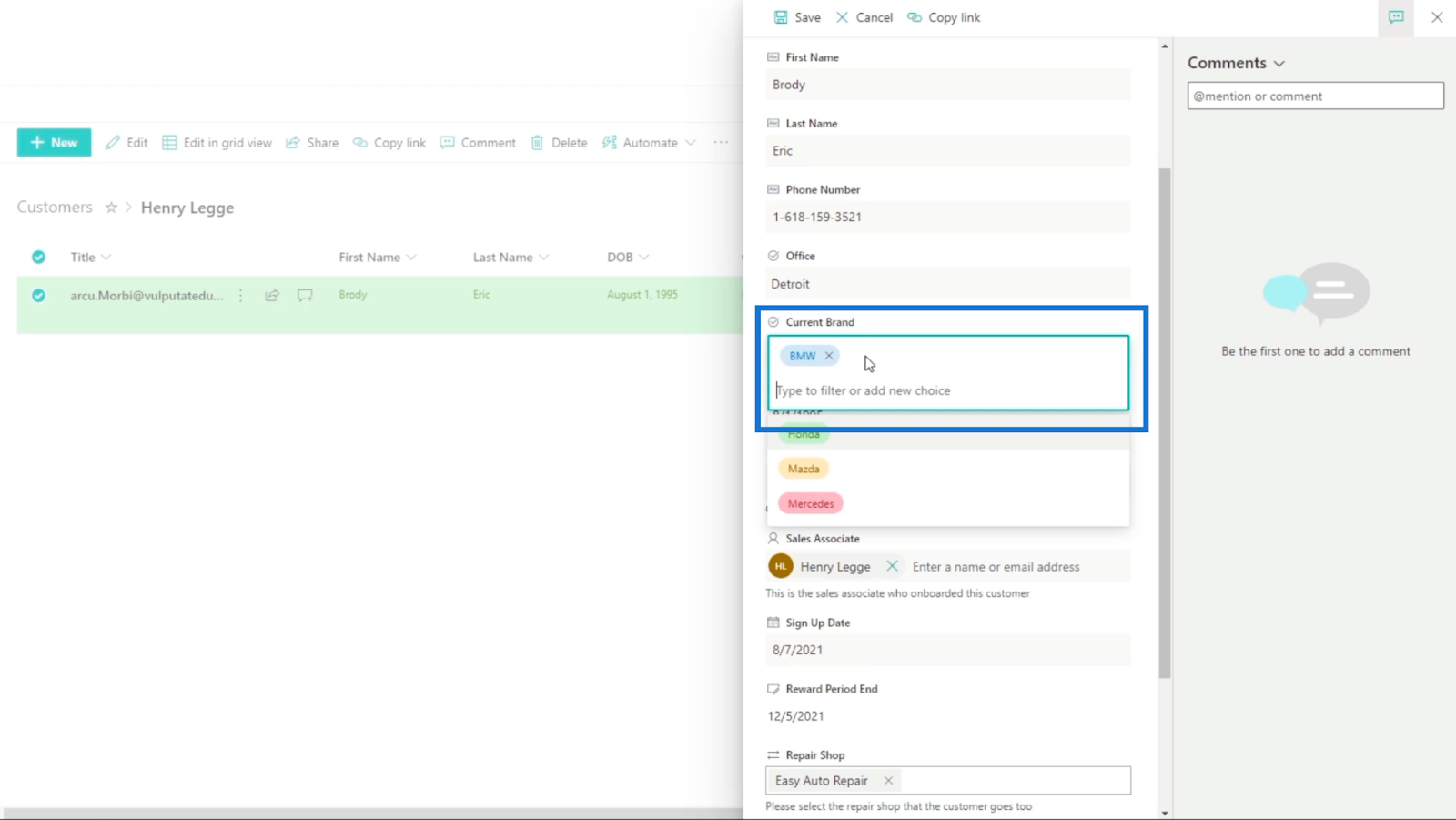Screen dimensions: 1456x820
Task: Cancel editing the customer form
Action: [864, 17]
